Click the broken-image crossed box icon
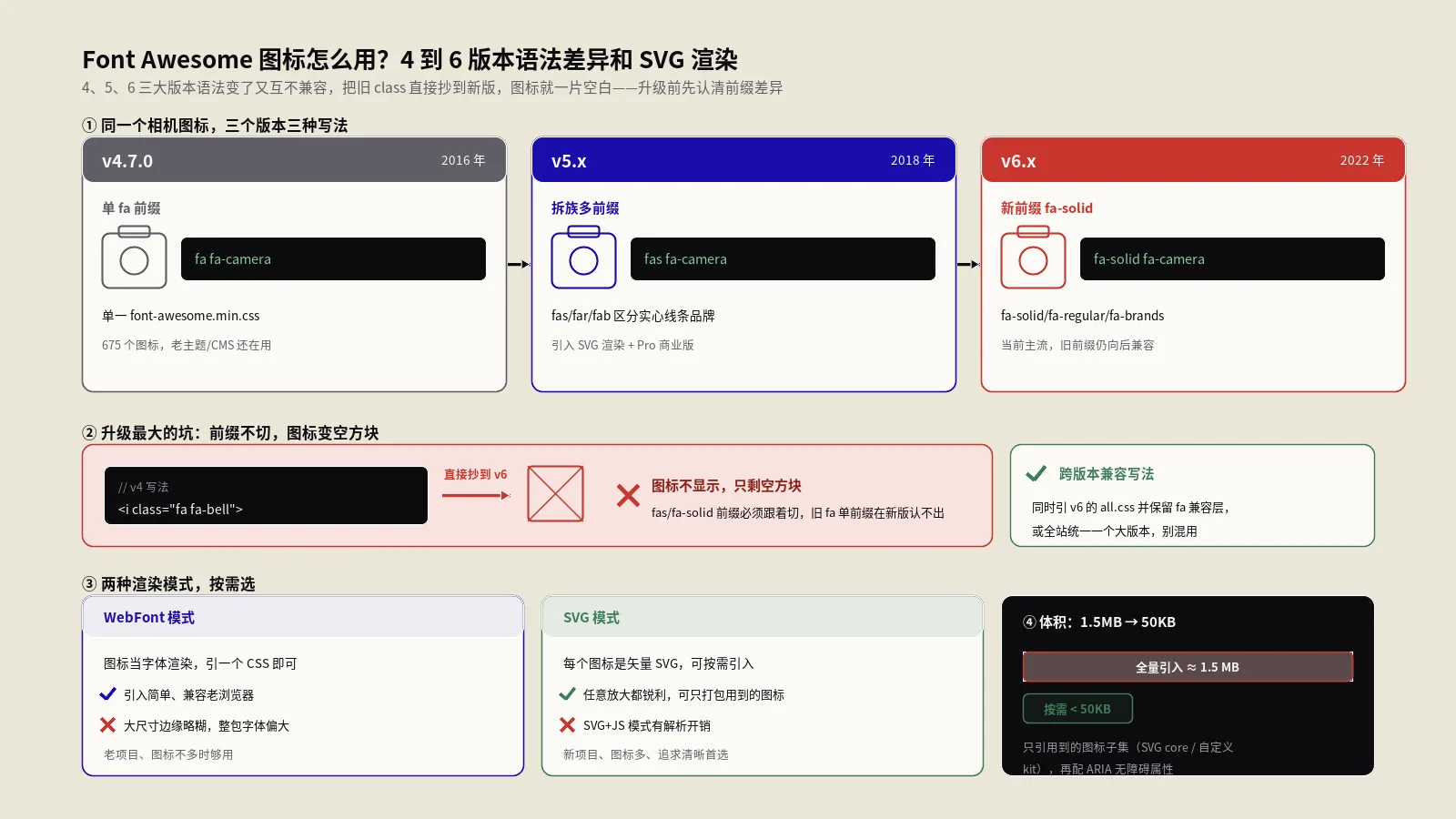Image resolution: width=1456 pixels, height=819 pixels. [x=555, y=494]
